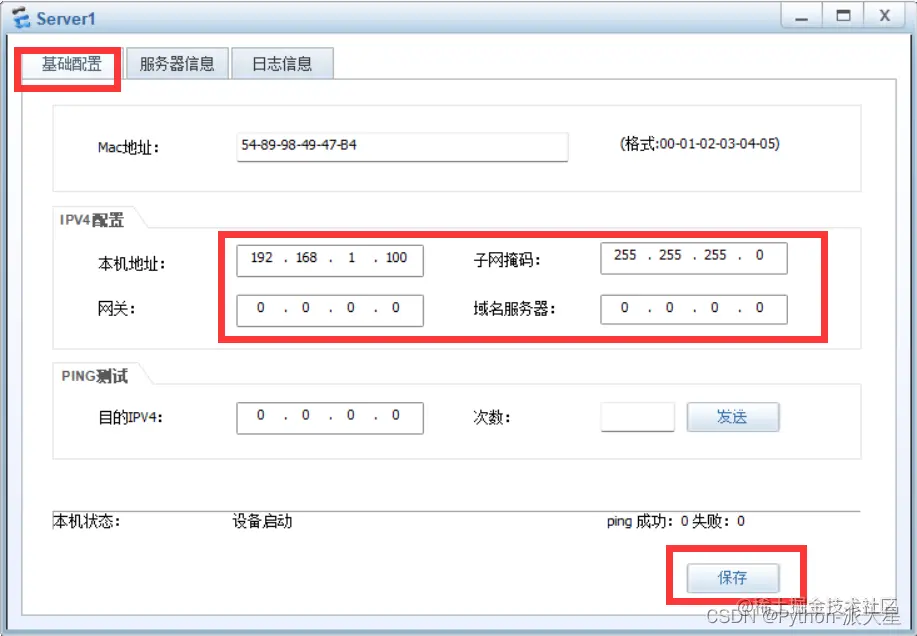Screen dimensions: 917x636
Task: Click the first octet 192 in 本机地址
Action: point(261,257)
